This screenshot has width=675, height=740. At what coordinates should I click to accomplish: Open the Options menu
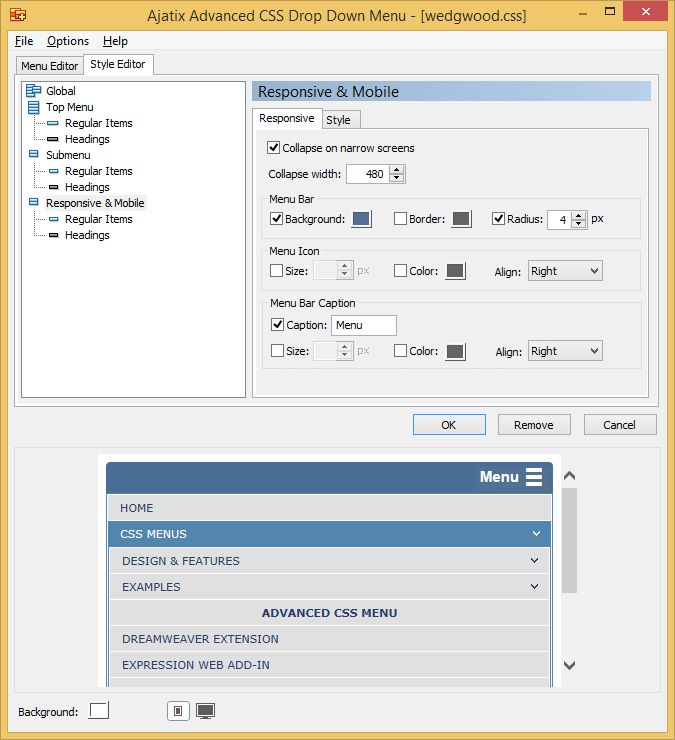pos(68,41)
